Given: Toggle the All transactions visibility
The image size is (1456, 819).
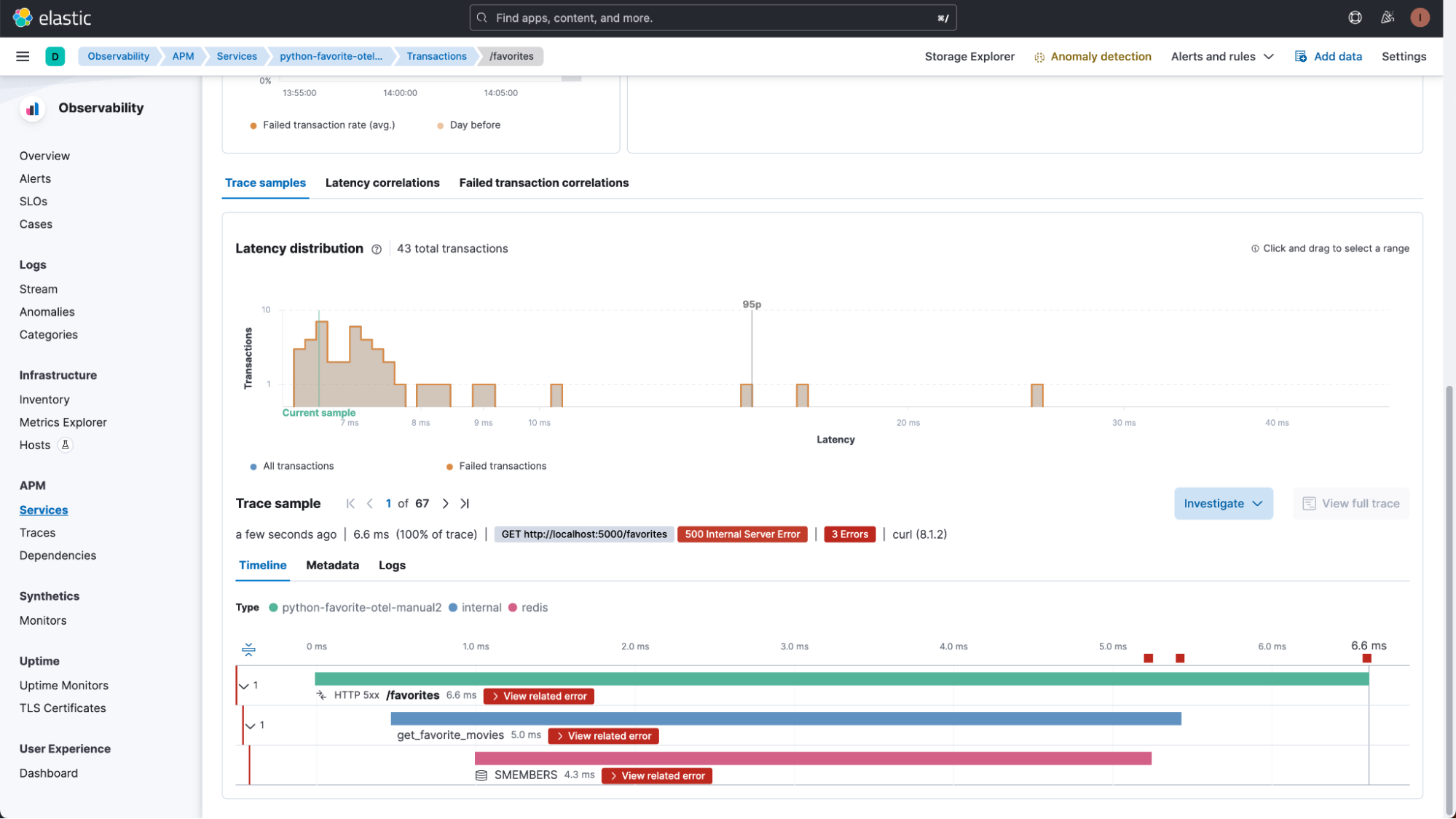Looking at the screenshot, I should pos(292,465).
